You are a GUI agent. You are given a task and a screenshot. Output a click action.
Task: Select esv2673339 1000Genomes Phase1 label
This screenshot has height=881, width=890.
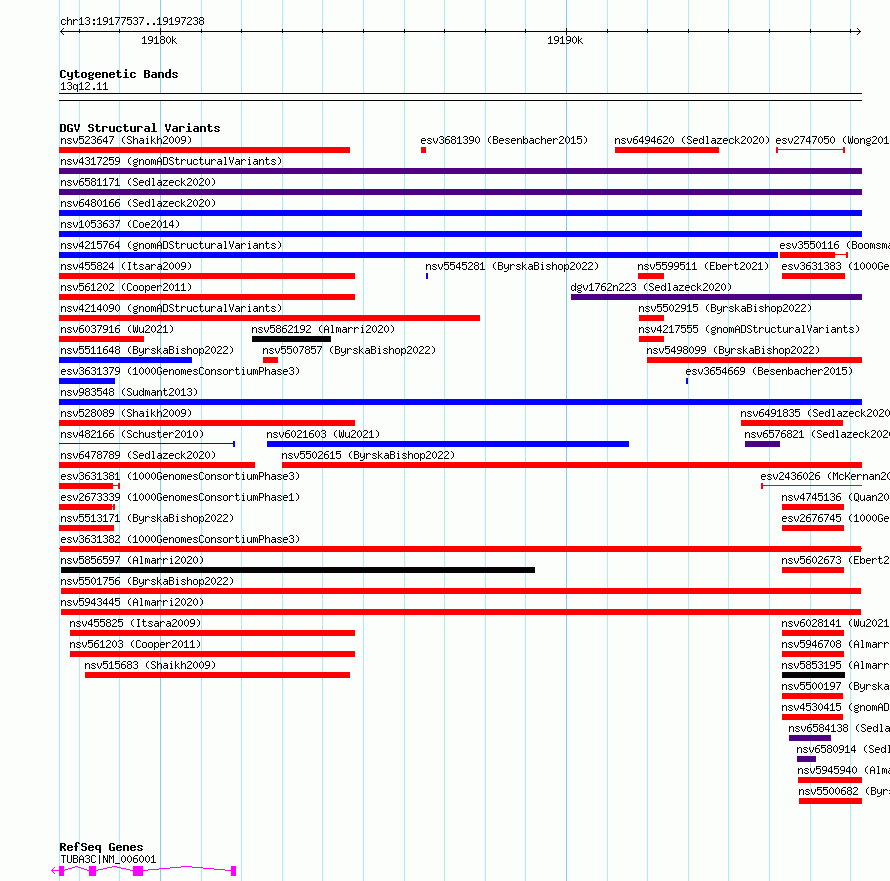pyautogui.click(x=180, y=497)
